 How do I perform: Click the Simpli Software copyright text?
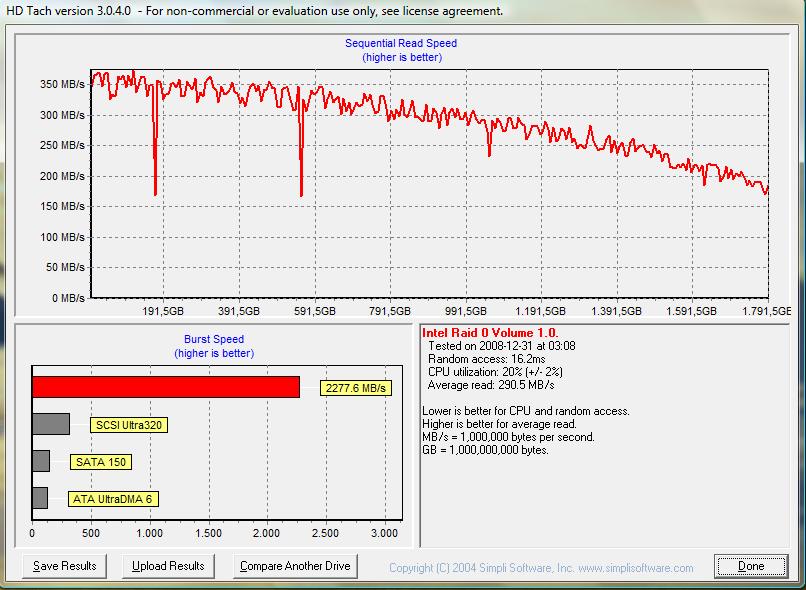point(541,568)
